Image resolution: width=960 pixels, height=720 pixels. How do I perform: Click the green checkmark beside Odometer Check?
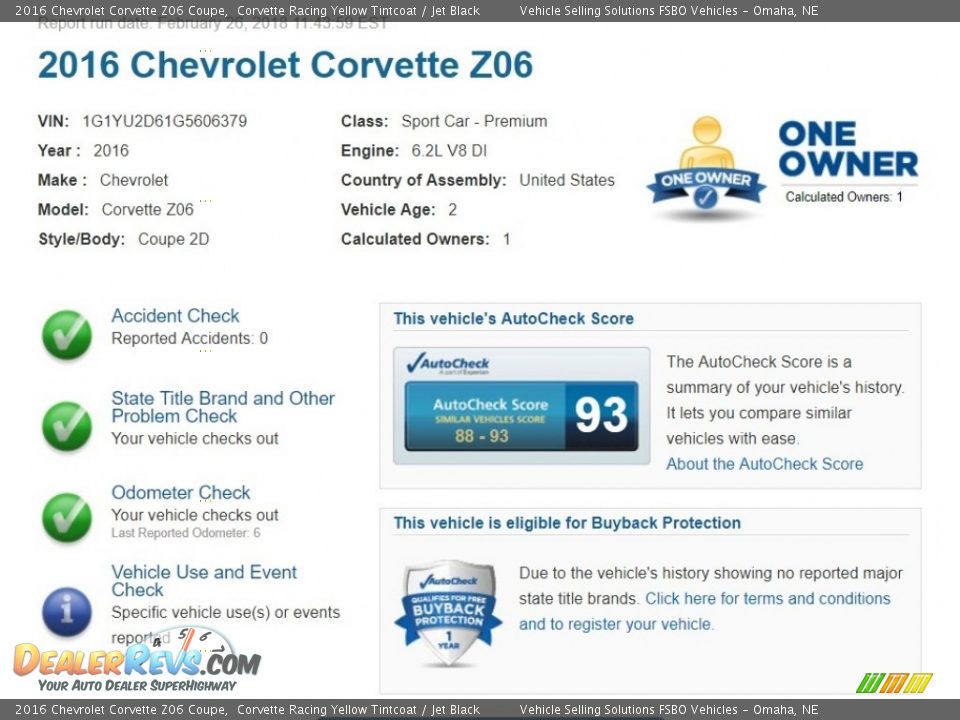pyautogui.click(x=67, y=517)
